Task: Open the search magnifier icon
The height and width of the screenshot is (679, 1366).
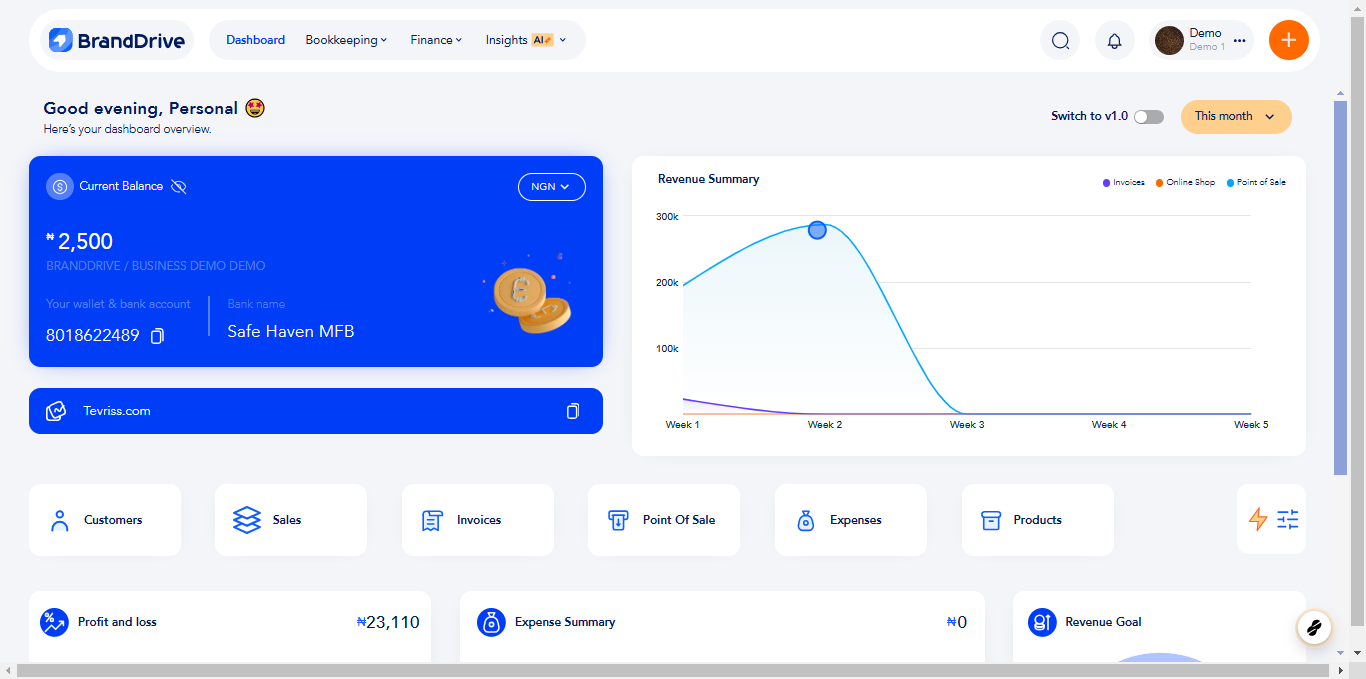Action: [x=1060, y=40]
